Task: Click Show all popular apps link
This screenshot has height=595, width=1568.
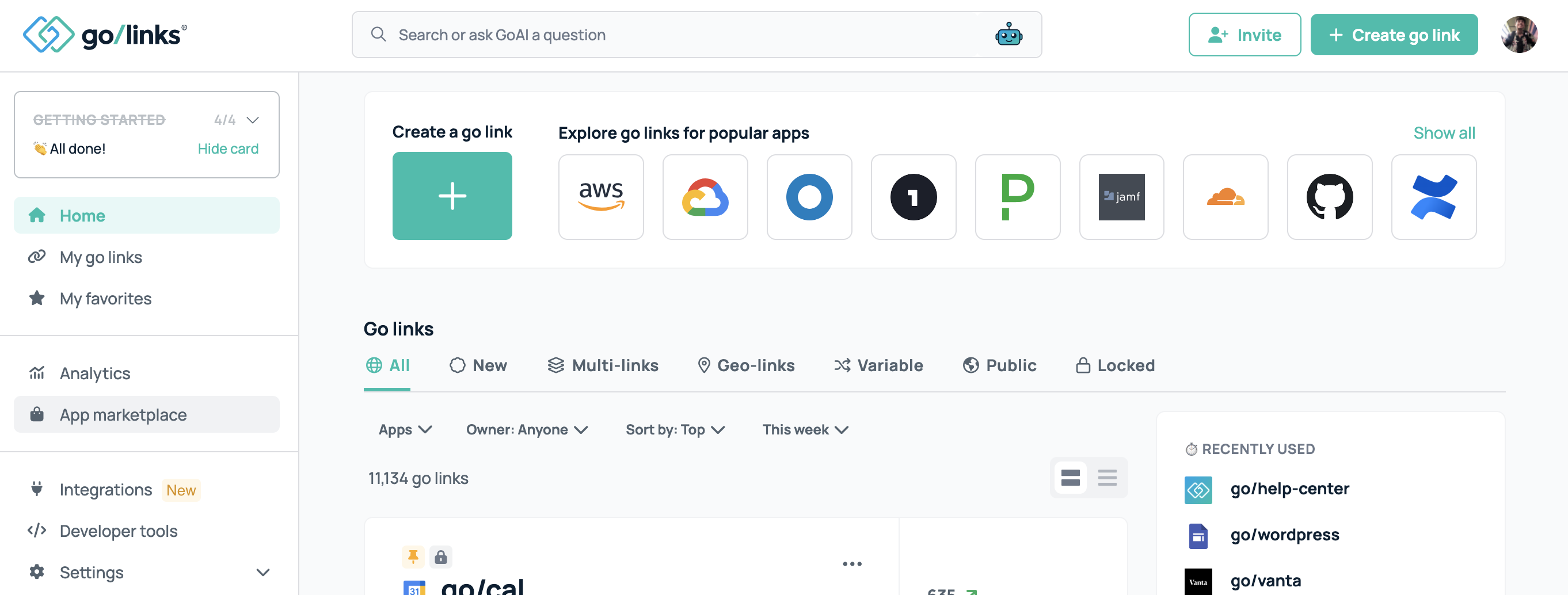Action: pyautogui.click(x=1444, y=132)
